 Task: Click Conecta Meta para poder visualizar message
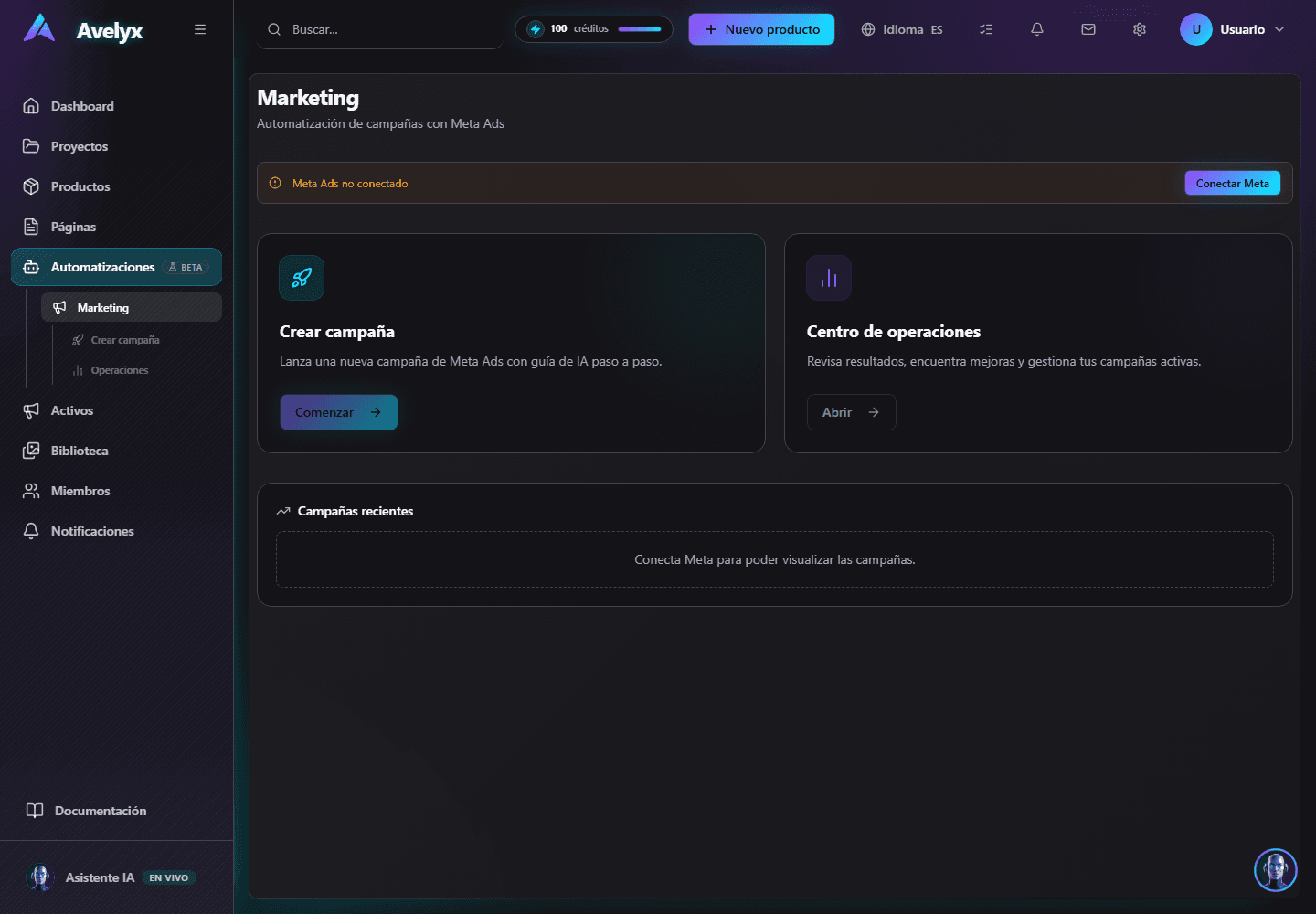click(x=775, y=559)
